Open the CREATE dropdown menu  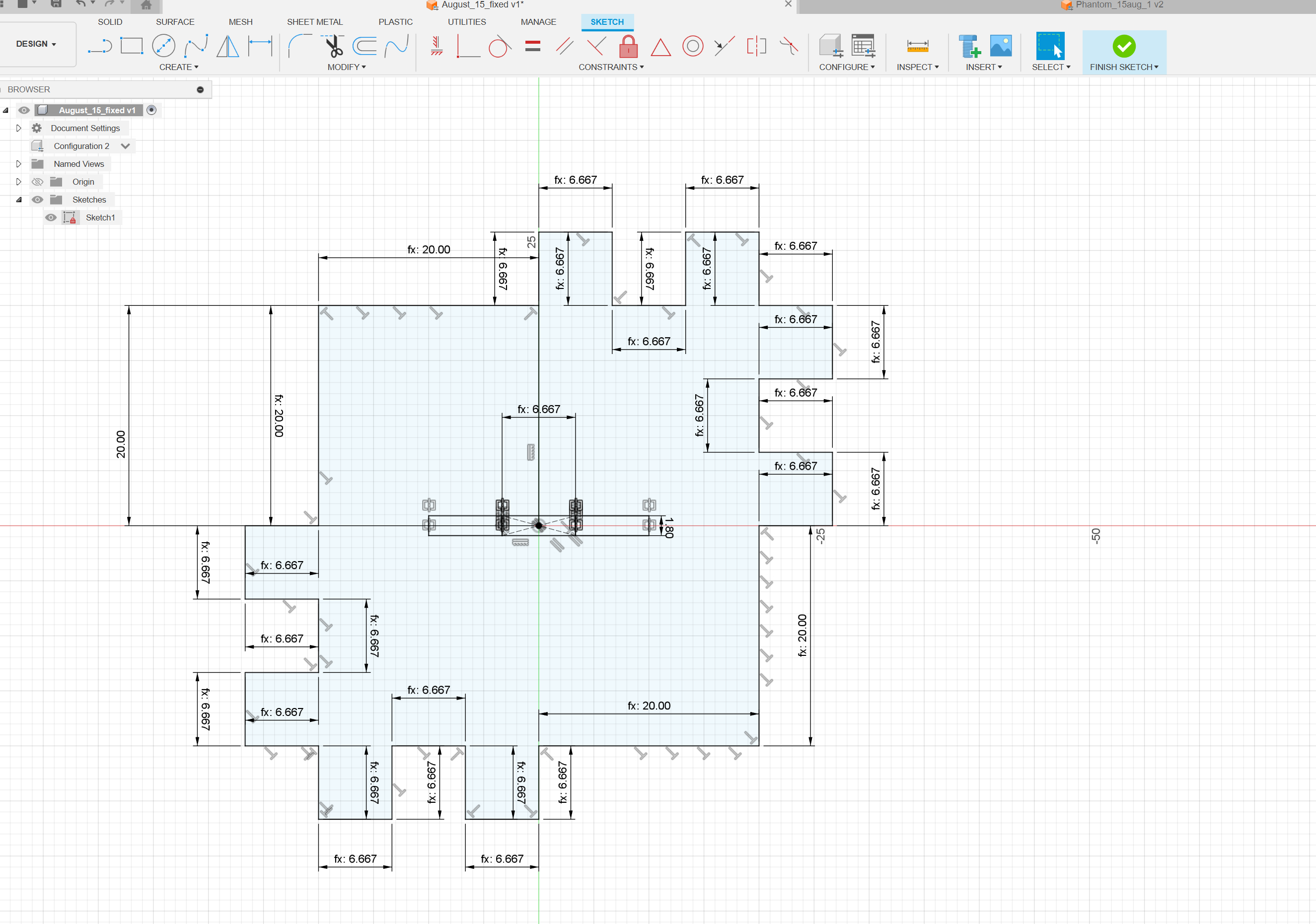[179, 67]
